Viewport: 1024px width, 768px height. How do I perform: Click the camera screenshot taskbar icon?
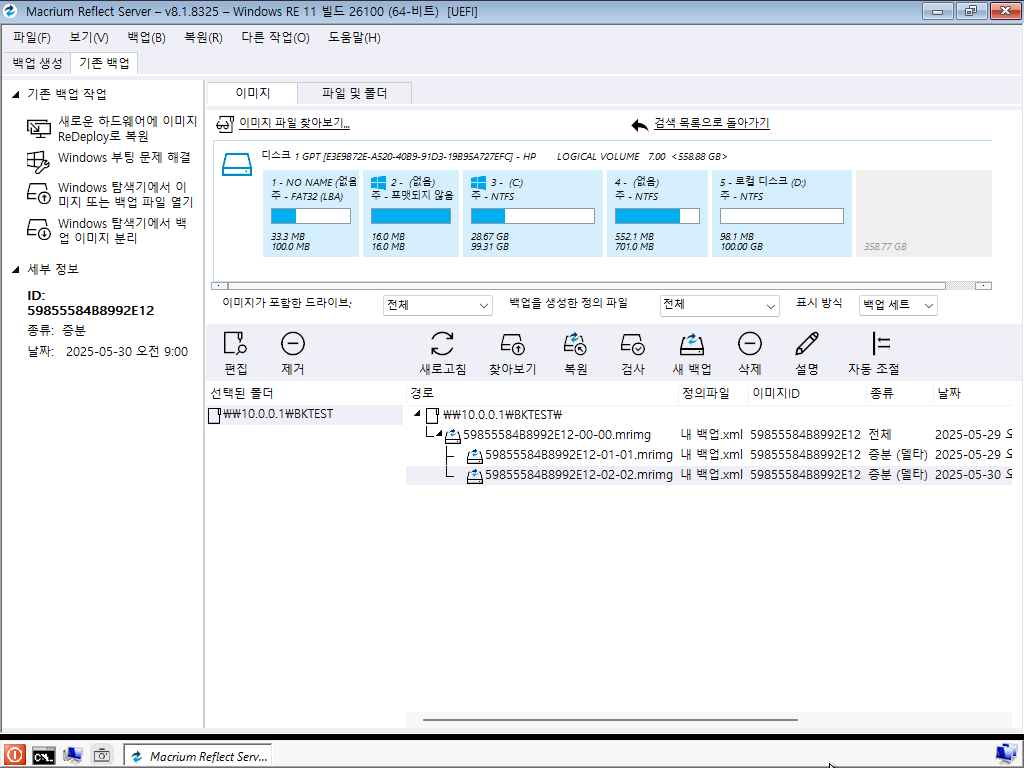click(x=102, y=756)
